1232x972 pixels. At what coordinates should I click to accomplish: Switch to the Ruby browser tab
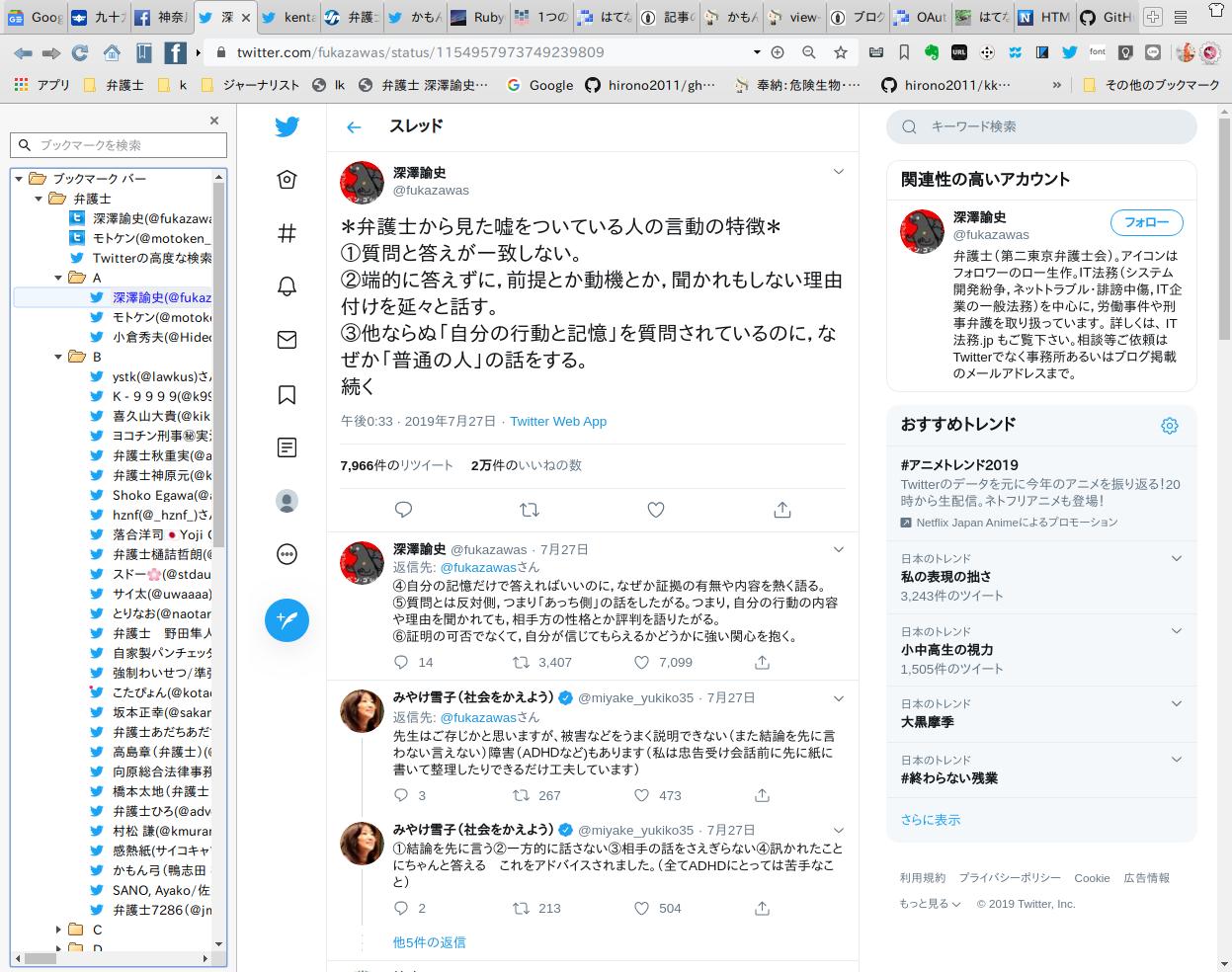pos(477,17)
